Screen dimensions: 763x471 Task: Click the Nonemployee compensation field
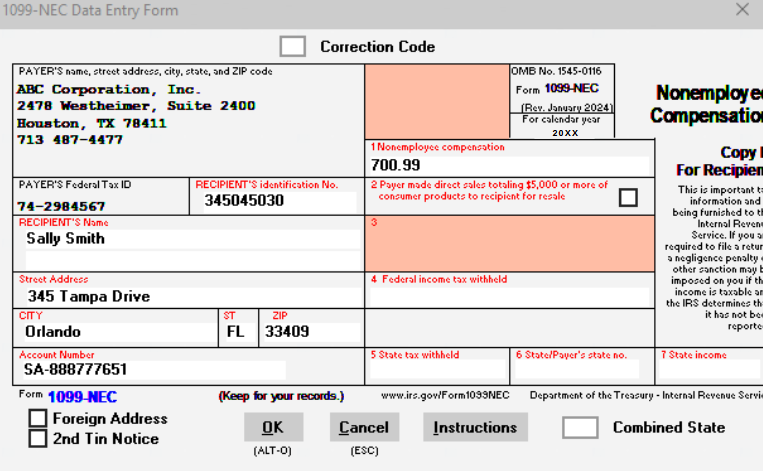coord(508,165)
